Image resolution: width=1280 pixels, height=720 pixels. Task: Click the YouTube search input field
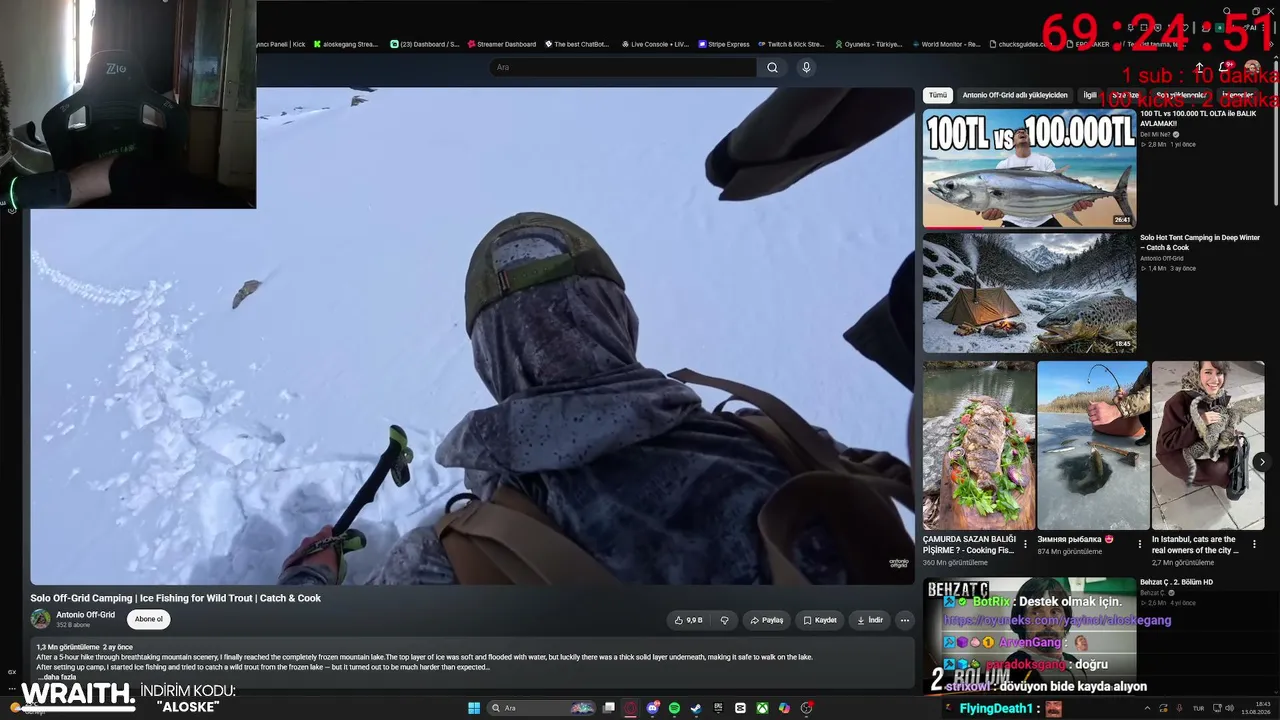(x=623, y=67)
